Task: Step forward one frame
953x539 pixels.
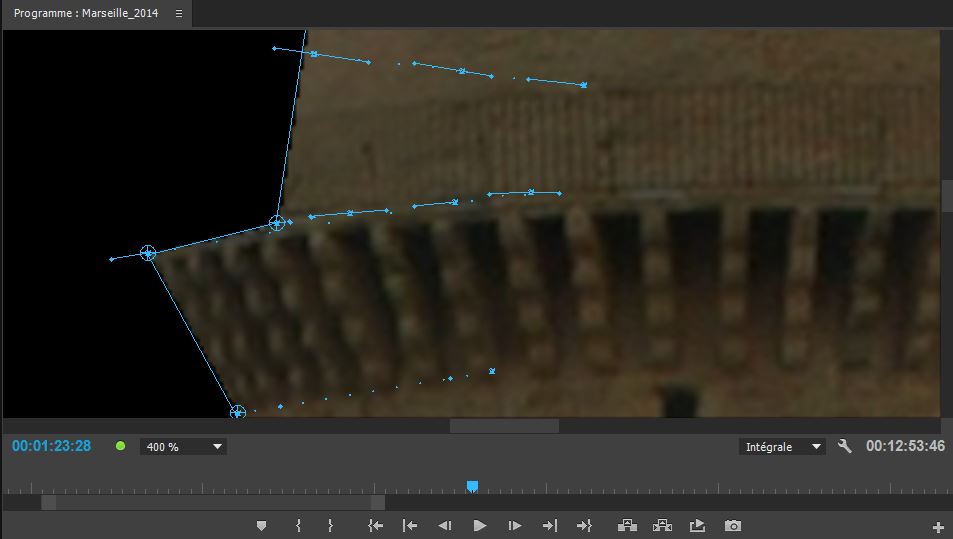Action: click(x=514, y=526)
